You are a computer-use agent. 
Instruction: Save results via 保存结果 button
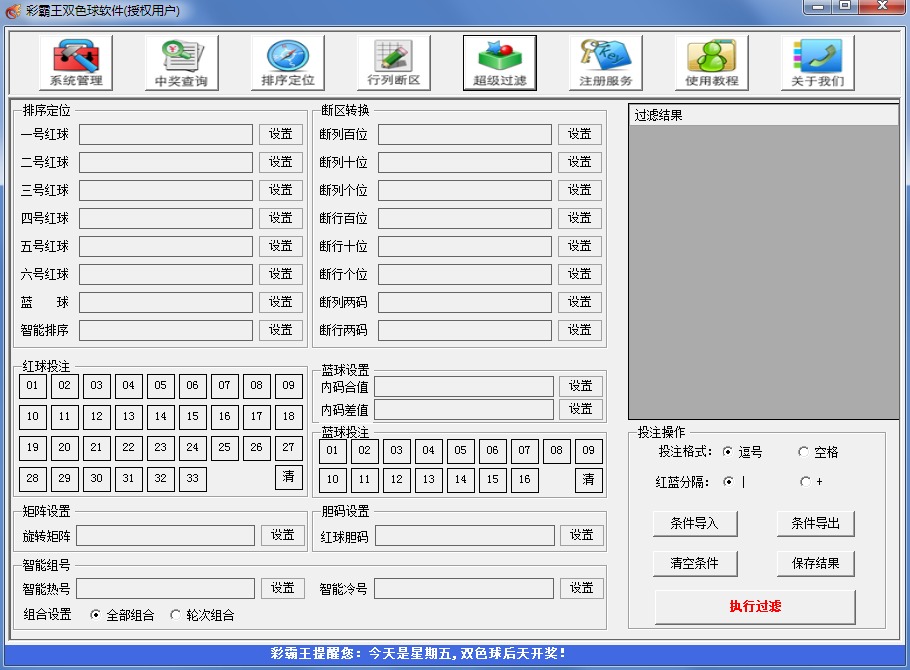(815, 563)
